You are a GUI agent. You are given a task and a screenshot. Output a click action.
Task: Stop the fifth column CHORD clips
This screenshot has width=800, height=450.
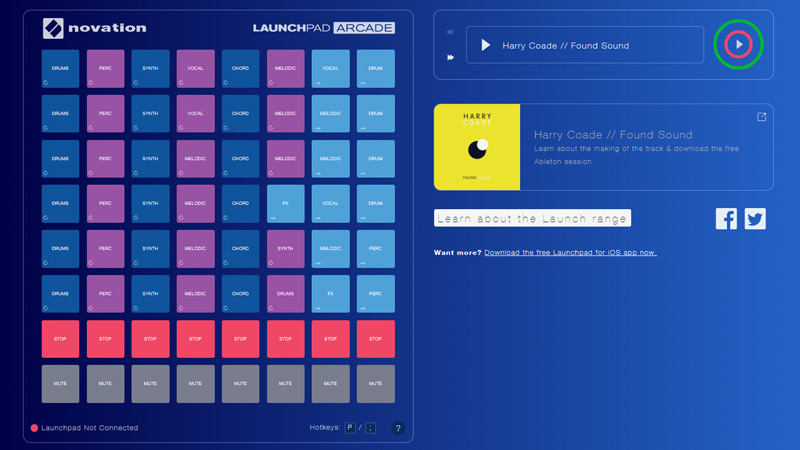click(x=240, y=339)
